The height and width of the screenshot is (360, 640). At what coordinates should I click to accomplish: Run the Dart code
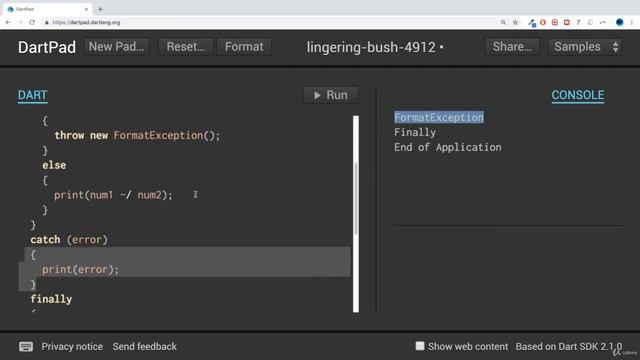click(x=331, y=95)
